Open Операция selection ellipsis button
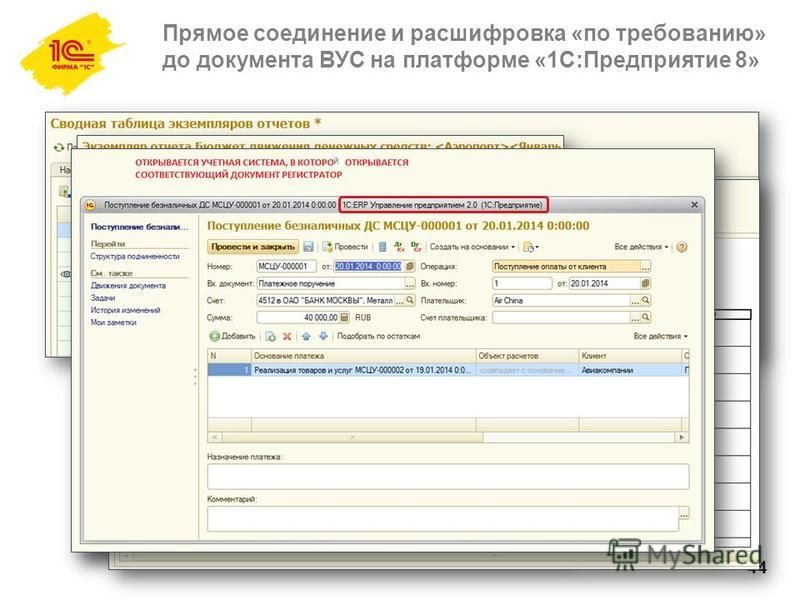Image resolution: width=800 pixels, height=600 pixels. click(645, 266)
